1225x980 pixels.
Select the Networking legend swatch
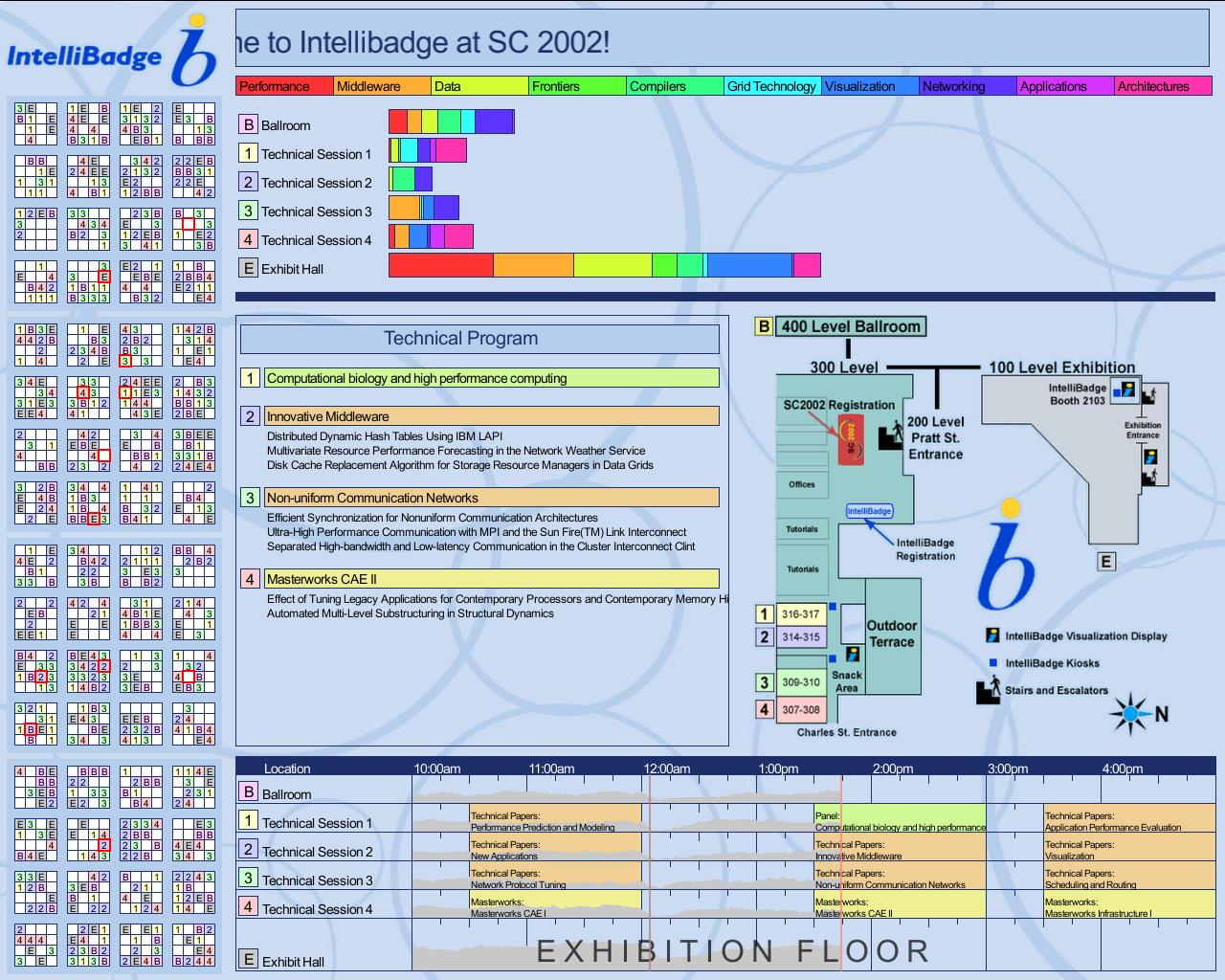pos(968,86)
